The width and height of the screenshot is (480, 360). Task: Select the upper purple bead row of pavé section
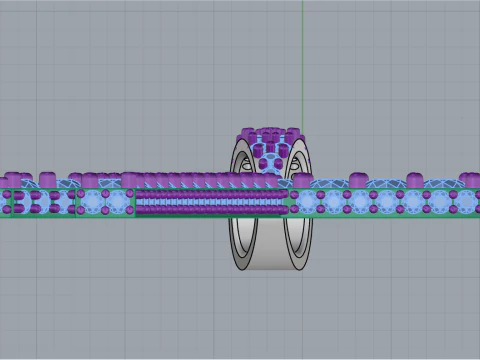(212, 194)
